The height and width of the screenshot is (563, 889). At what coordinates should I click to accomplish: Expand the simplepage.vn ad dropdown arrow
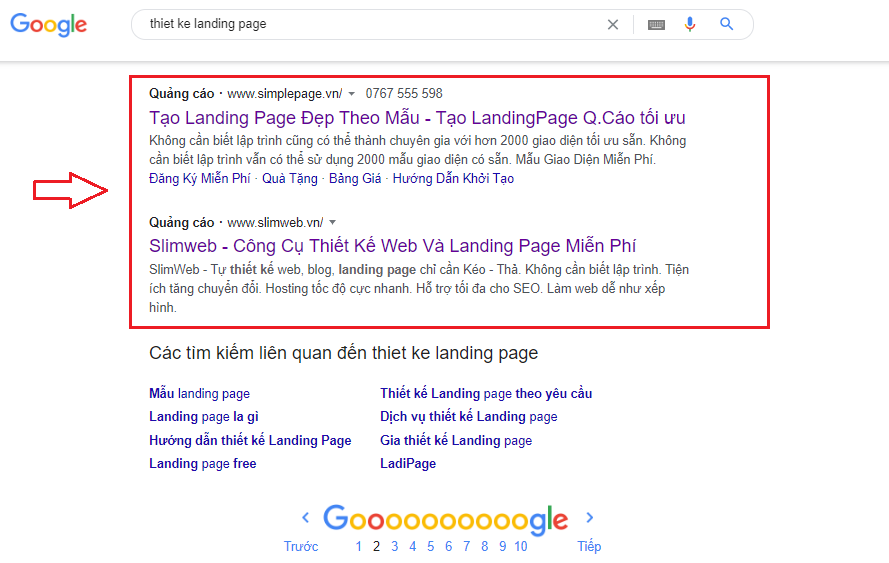[352, 94]
